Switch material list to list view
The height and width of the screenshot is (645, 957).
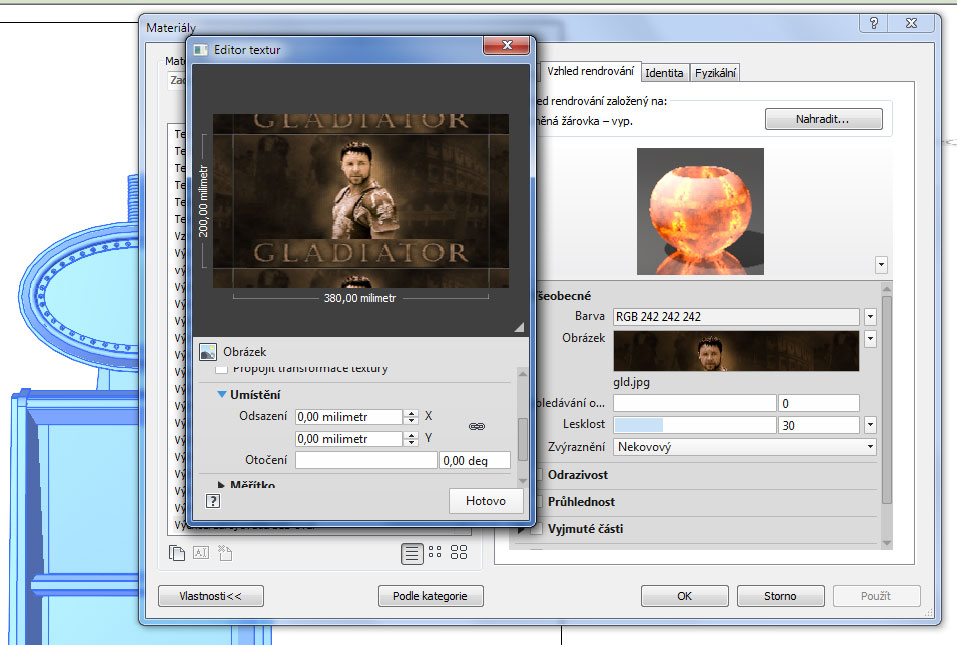(411, 552)
